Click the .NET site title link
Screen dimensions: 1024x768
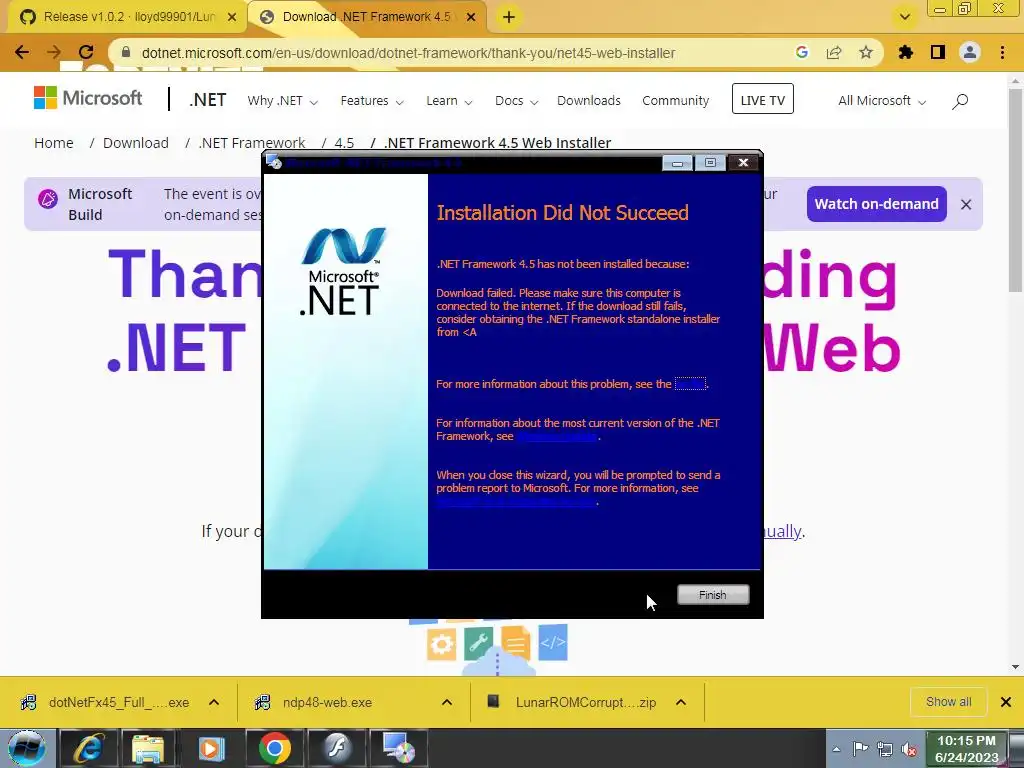(208, 100)
